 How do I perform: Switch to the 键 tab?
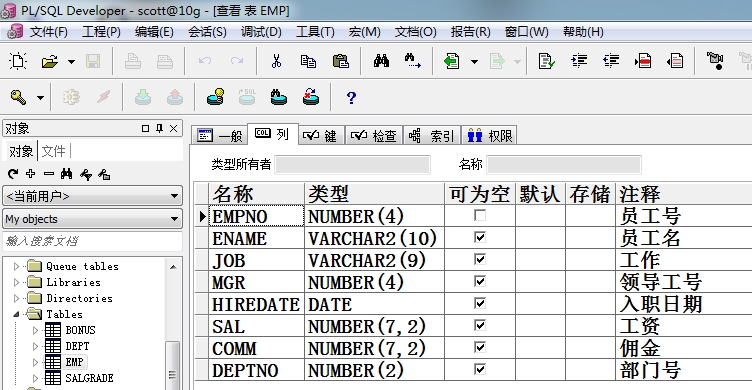point(320,136)
